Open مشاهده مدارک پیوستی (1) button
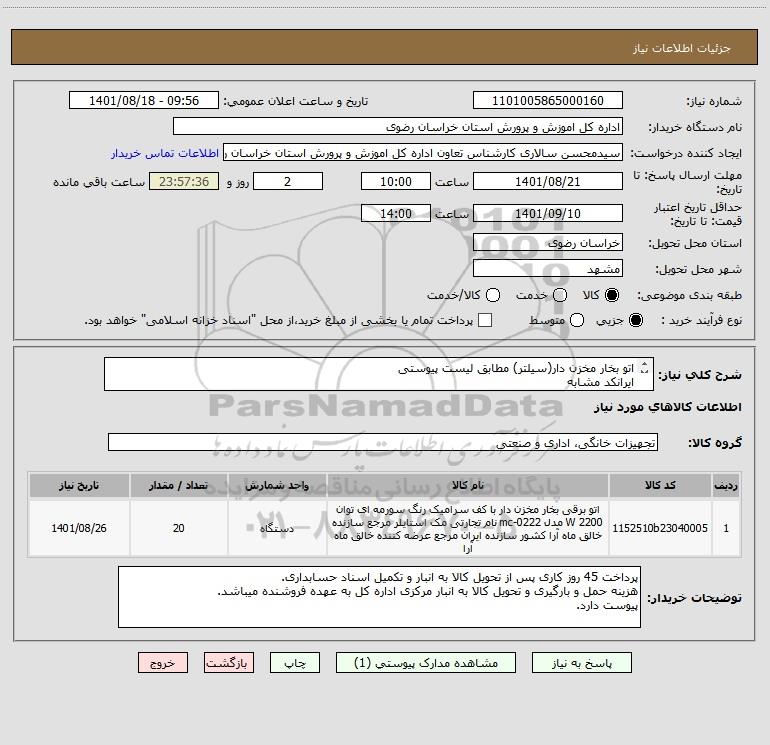770x745 pixels. pyautogui.click(x=426, y=663)
